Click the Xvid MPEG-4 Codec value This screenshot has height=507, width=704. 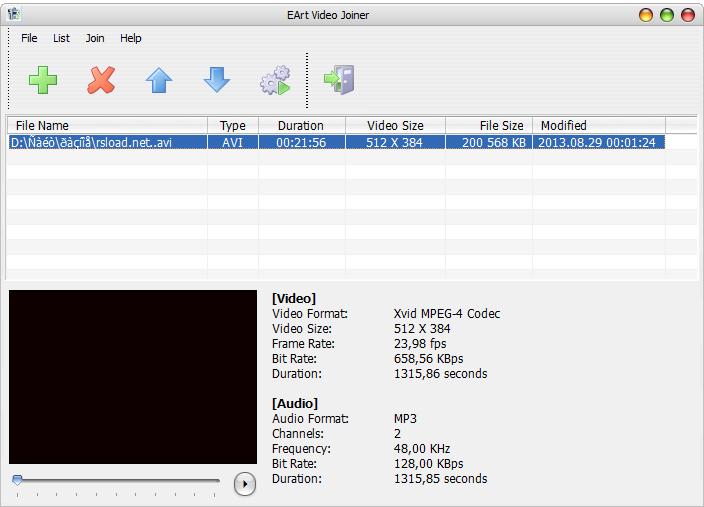[447, 313]
